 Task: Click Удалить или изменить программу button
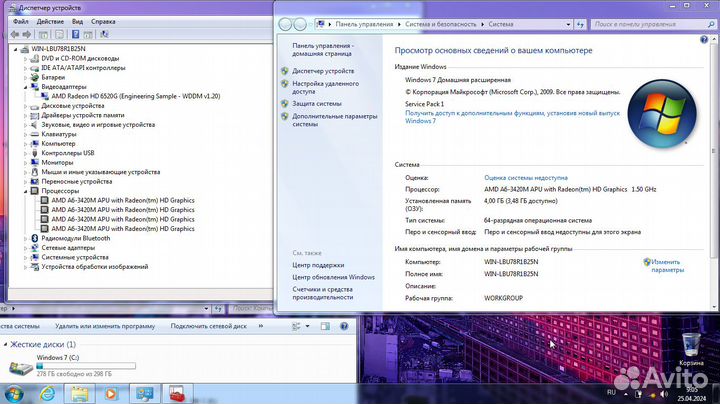(105, 326)
